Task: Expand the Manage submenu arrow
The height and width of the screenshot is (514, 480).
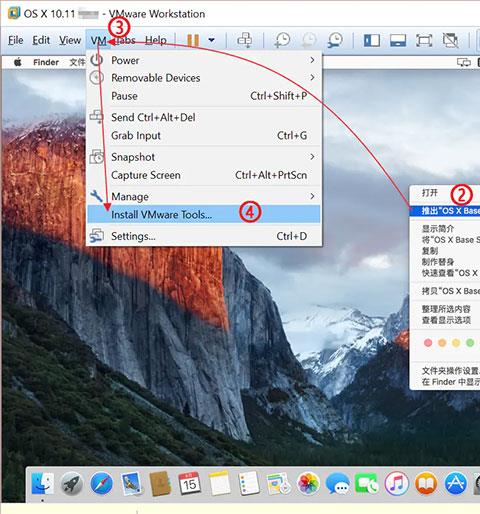Action: (x=312, y=196)
